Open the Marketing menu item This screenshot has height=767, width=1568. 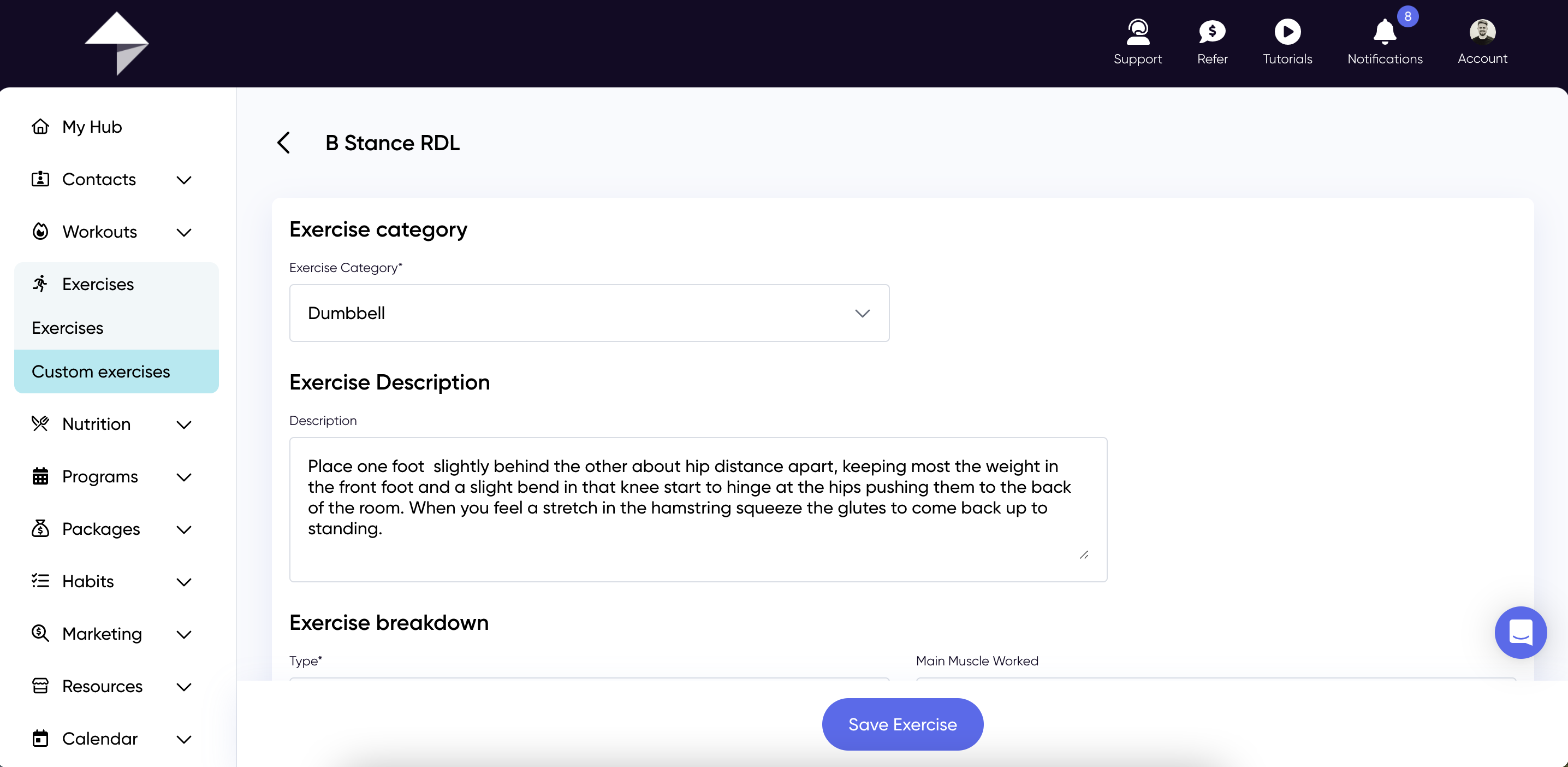[102, 634]
